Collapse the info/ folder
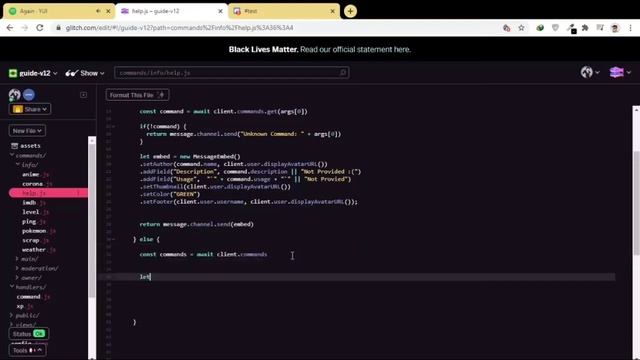This screenshot has width=640, height=360. click(27, 164)
